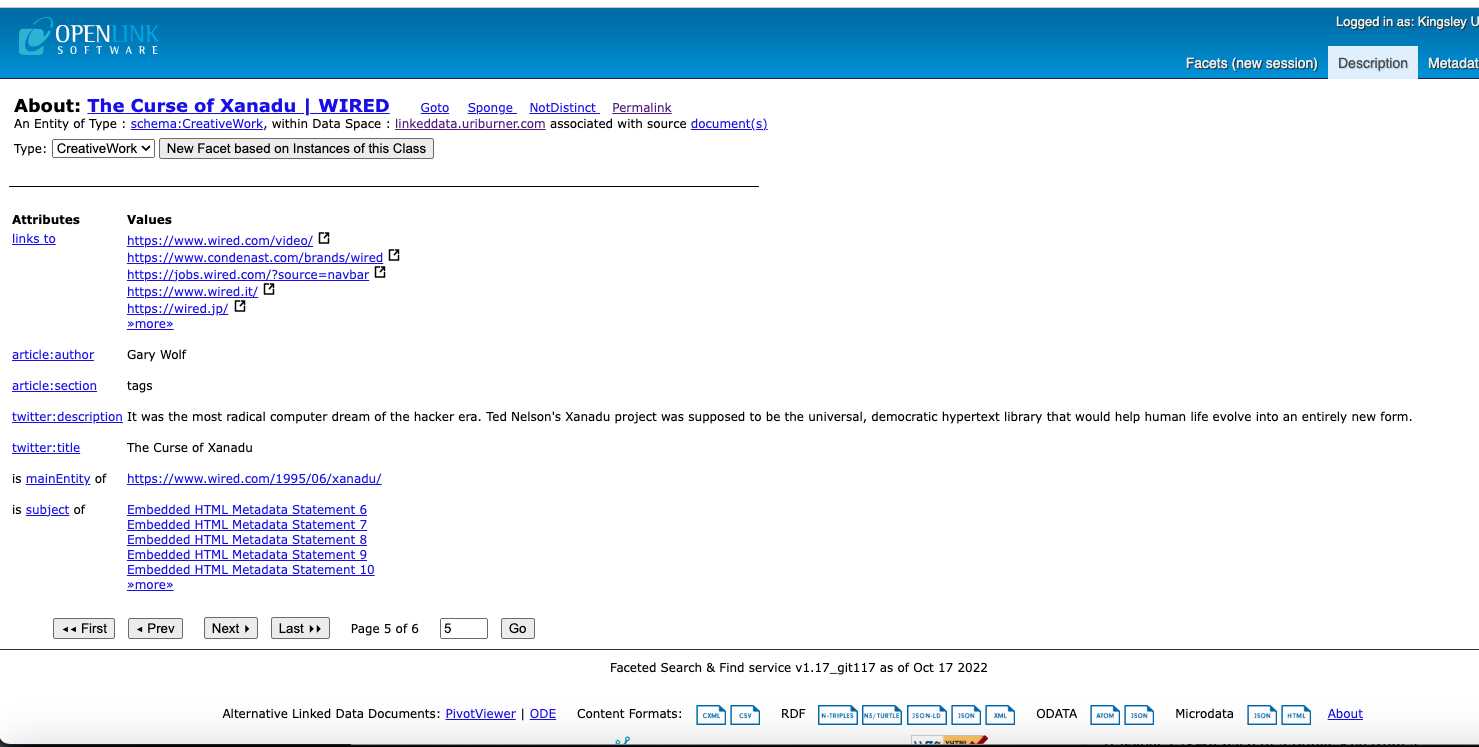Go to the First page
This screenshot has width=1479, height=747.
coord(84,628)
